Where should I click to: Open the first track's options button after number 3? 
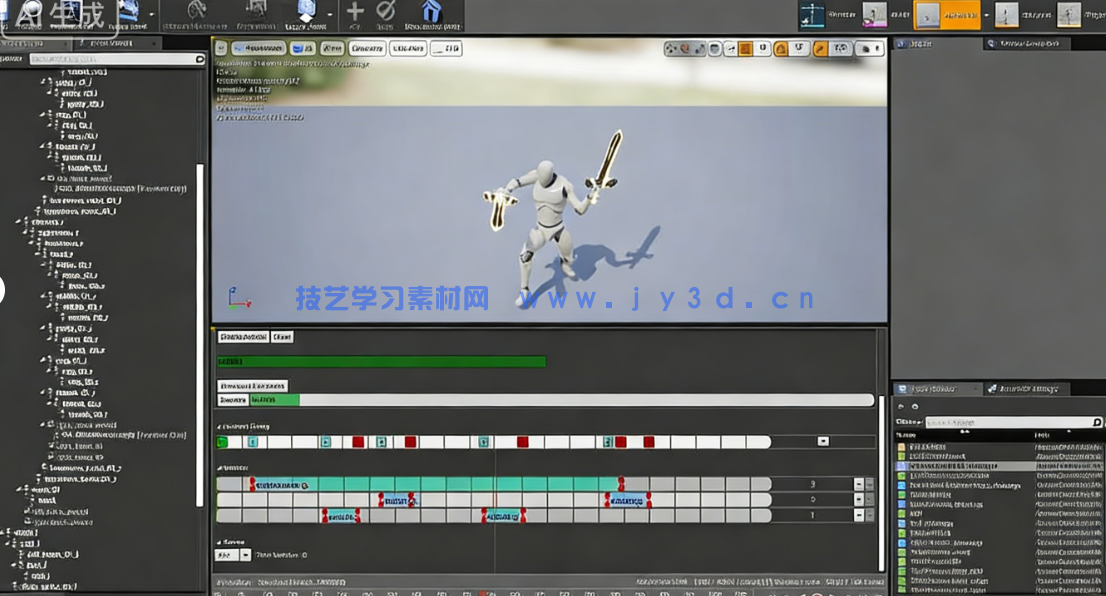point(857,484)
